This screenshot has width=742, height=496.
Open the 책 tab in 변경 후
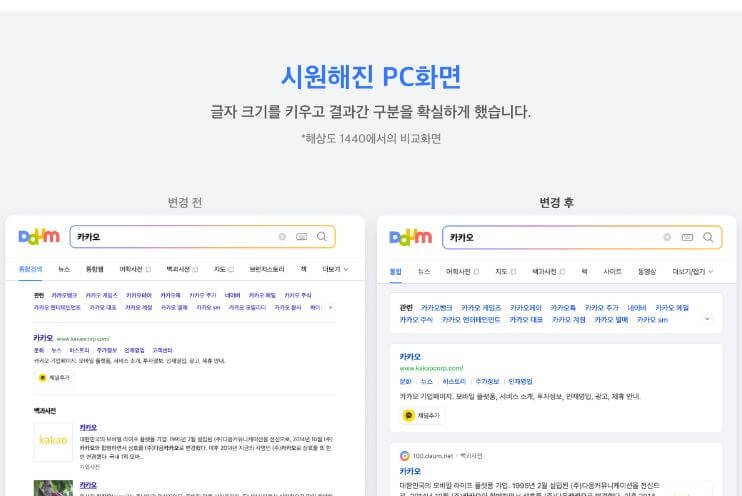(x=584, y=271)
